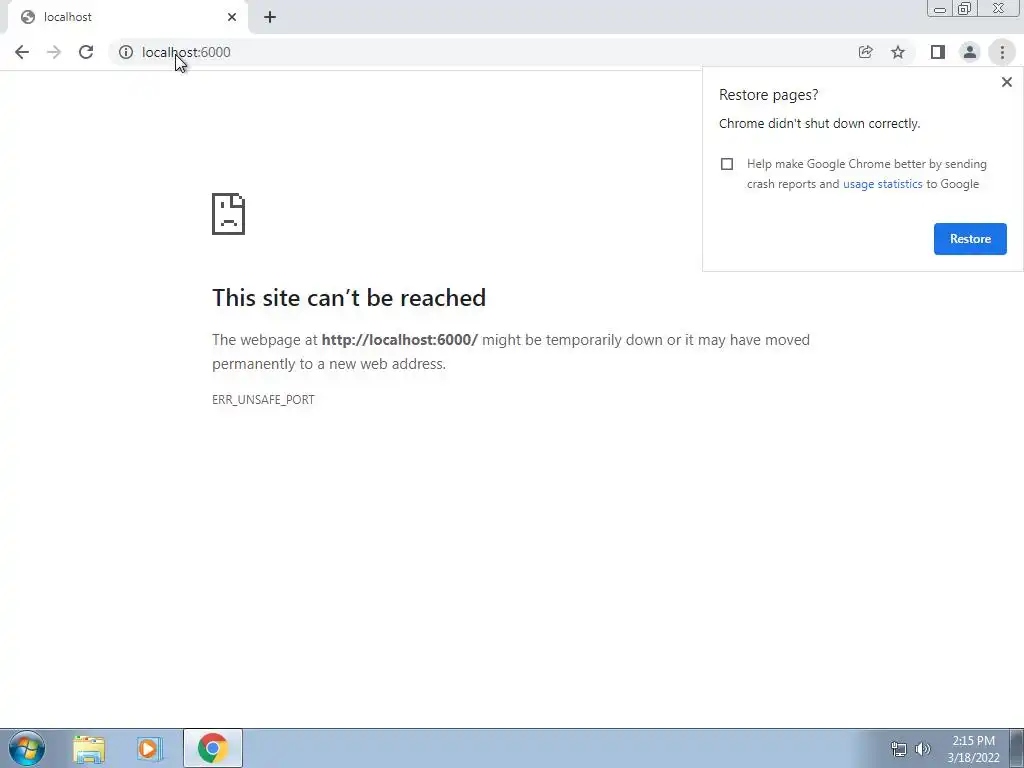The height and width of the screenshot is (768, 1024).
Task: Click the restore-down window button
Action: (x=965, y=8)
